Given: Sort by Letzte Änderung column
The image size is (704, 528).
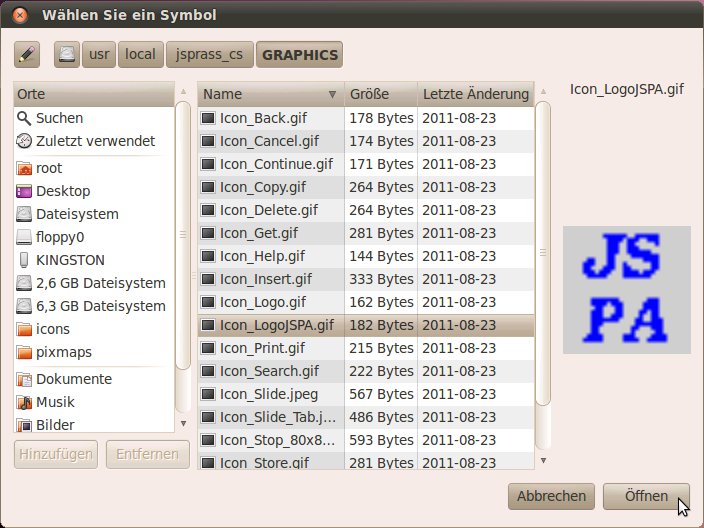Looking at the screenshot, I should click(475, 94).
